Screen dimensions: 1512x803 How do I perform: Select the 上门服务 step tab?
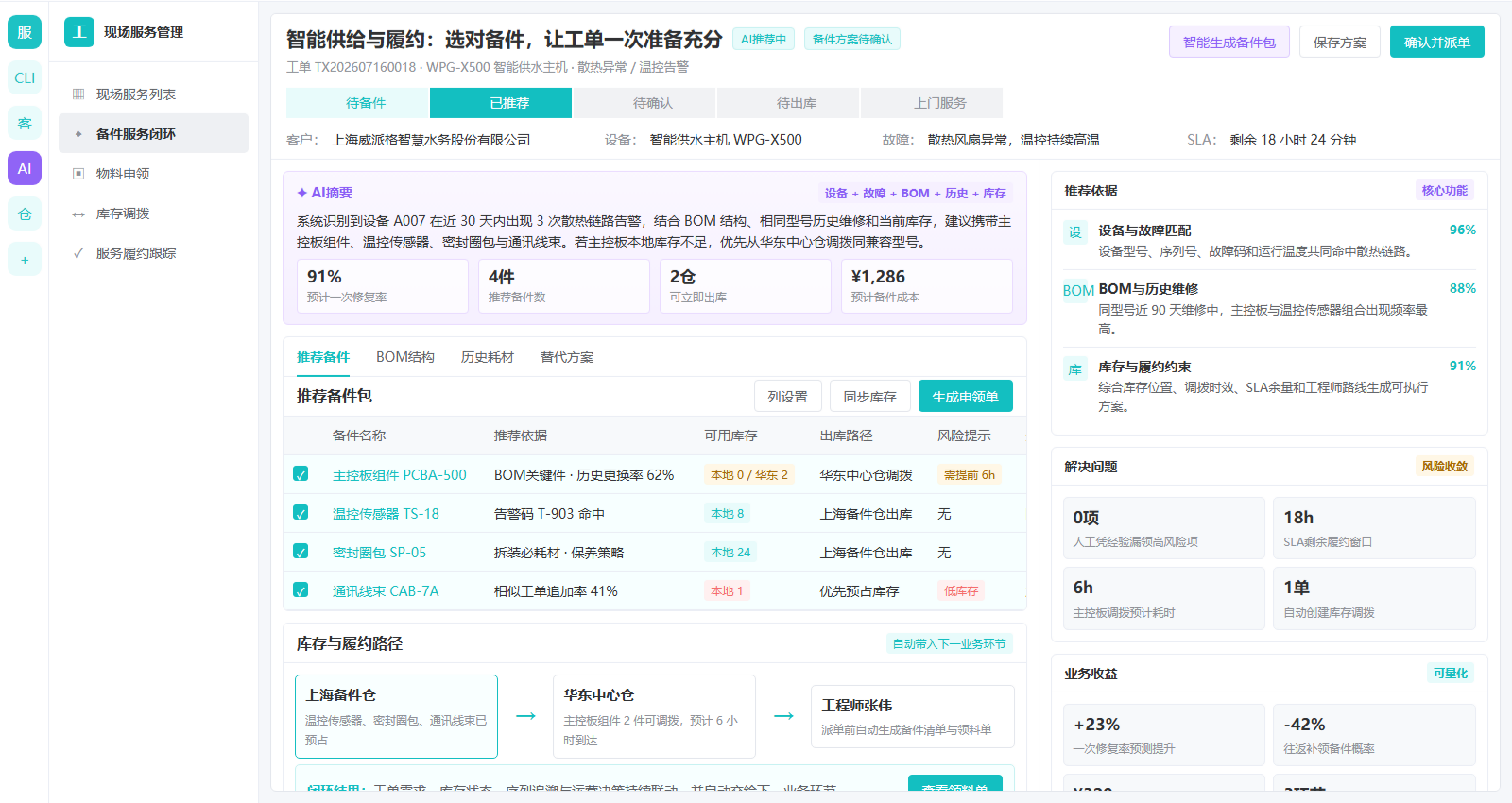pos(932,103)
